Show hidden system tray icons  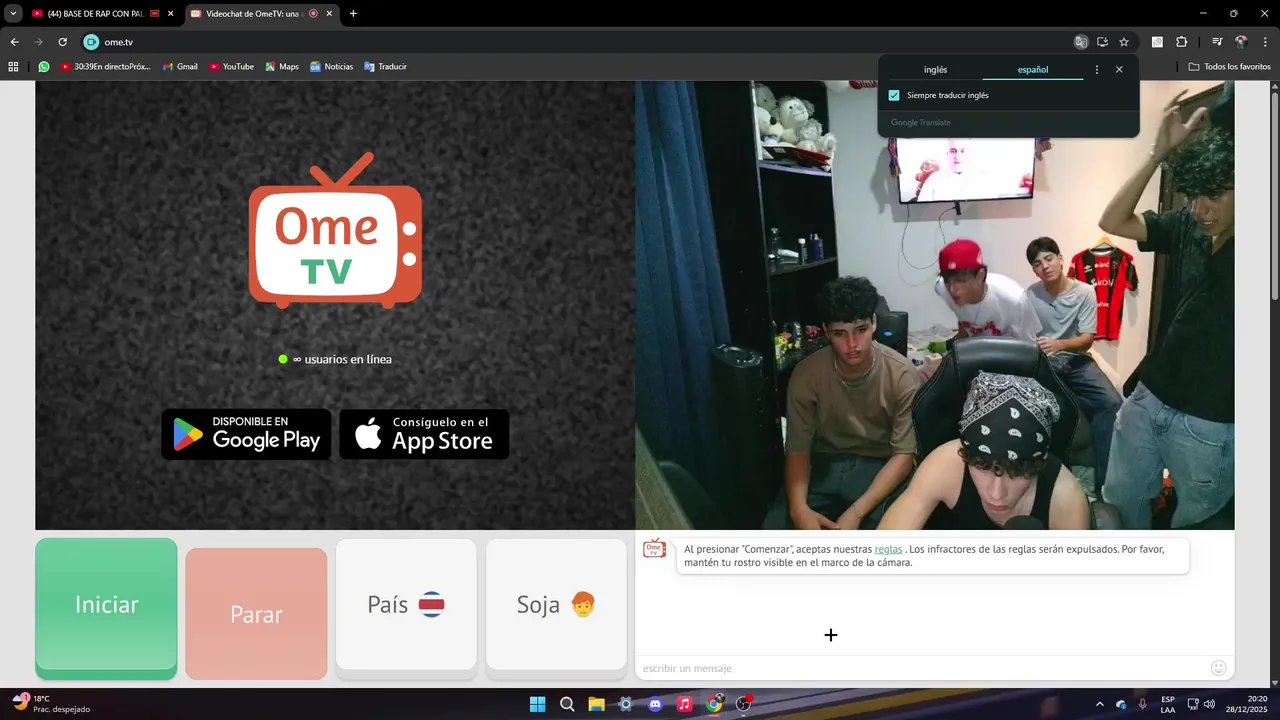(x=1100, y=704)
